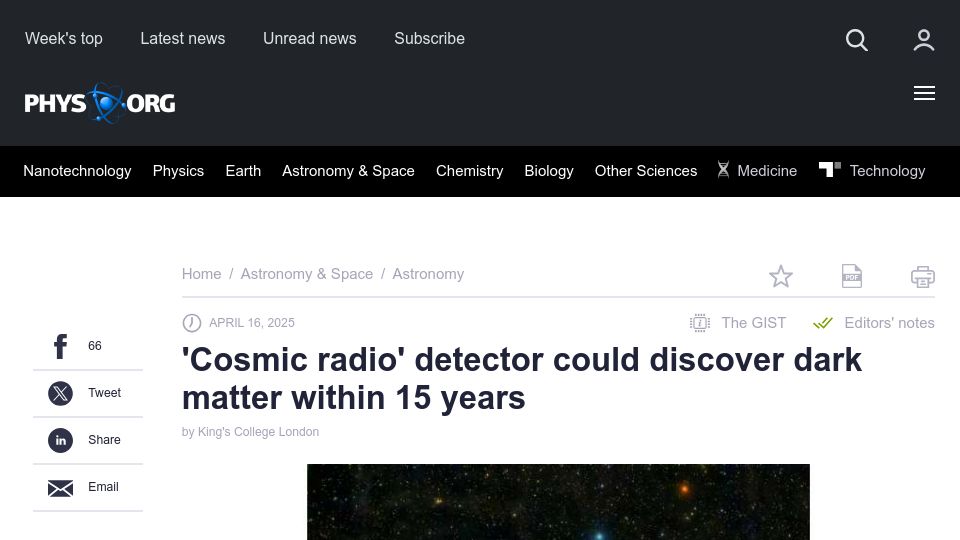Click the Email share label
The image size is (960, 540).
(x=103, y=487)
